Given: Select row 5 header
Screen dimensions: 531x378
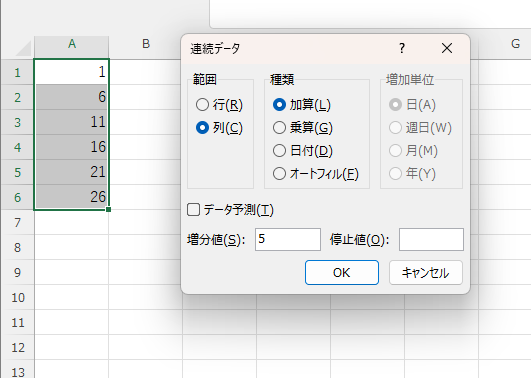Looking at the screenshot, I should coord(18,172).
